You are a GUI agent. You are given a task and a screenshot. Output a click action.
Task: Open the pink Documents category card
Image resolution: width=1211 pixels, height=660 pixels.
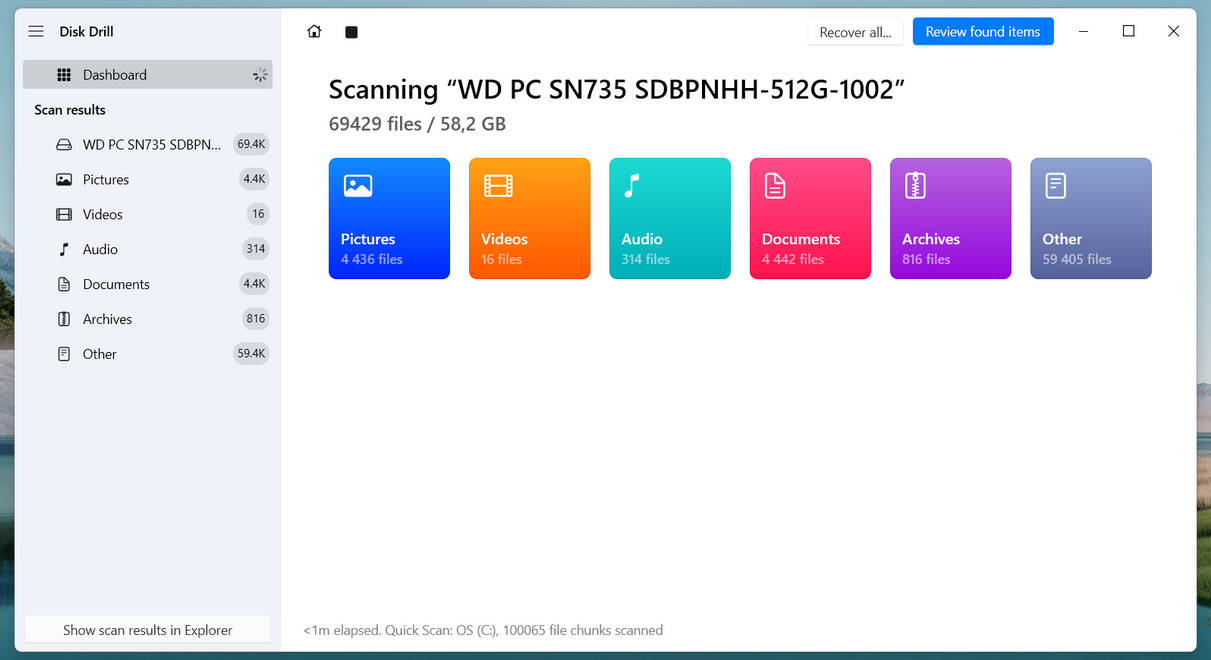tap(810, 218)
